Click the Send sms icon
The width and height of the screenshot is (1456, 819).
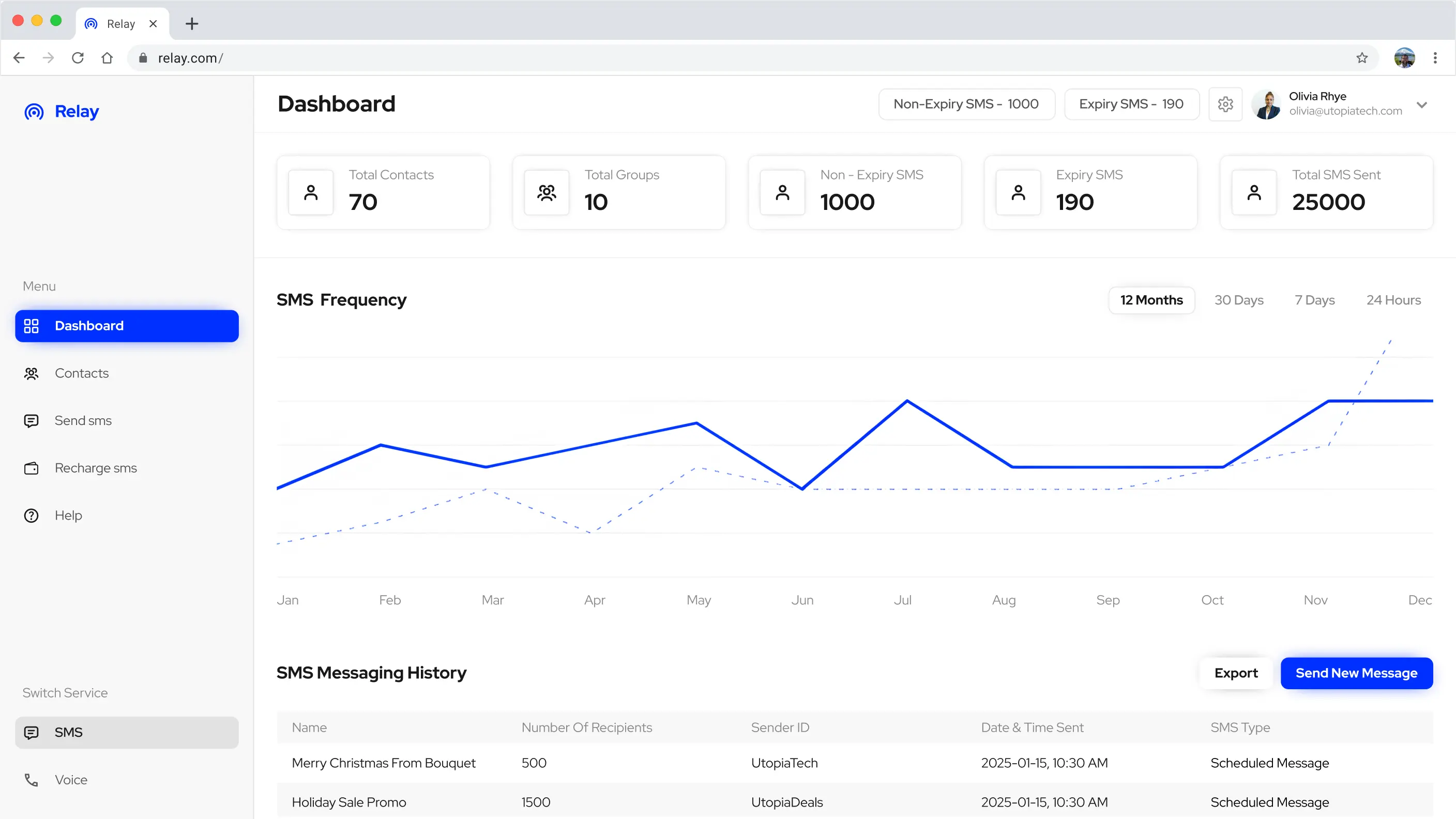[31, 420]
